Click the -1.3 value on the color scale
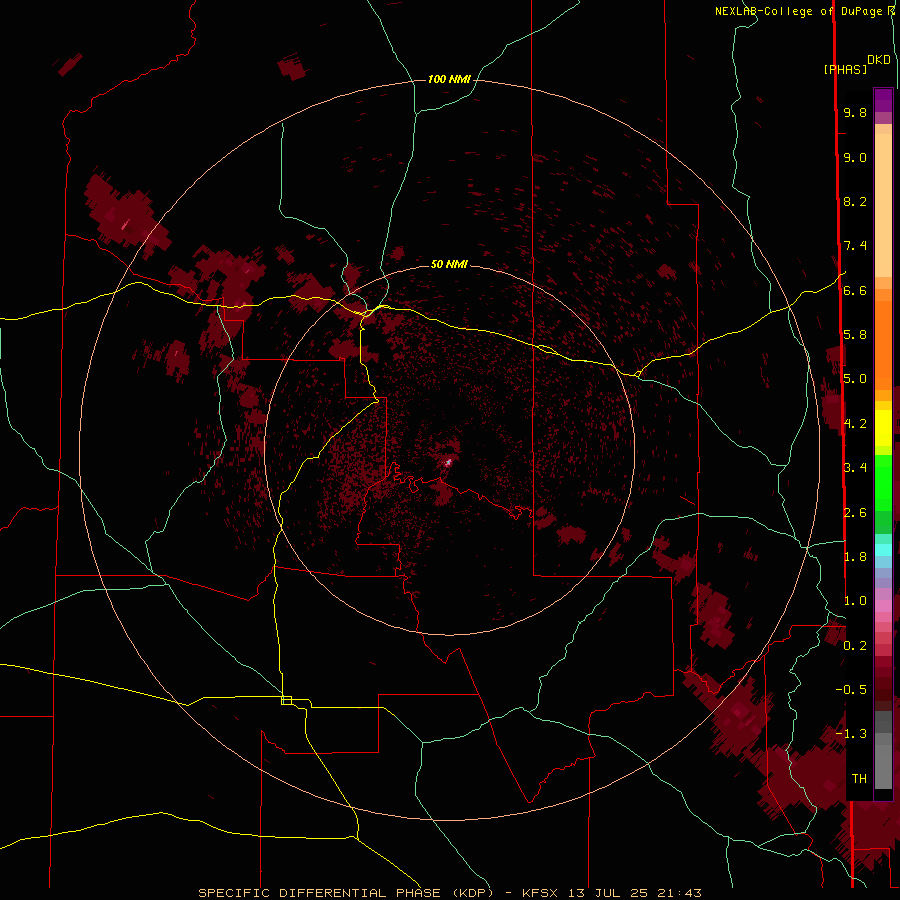The width and height of the screenshot is (900, 900). tap(851, 734)
